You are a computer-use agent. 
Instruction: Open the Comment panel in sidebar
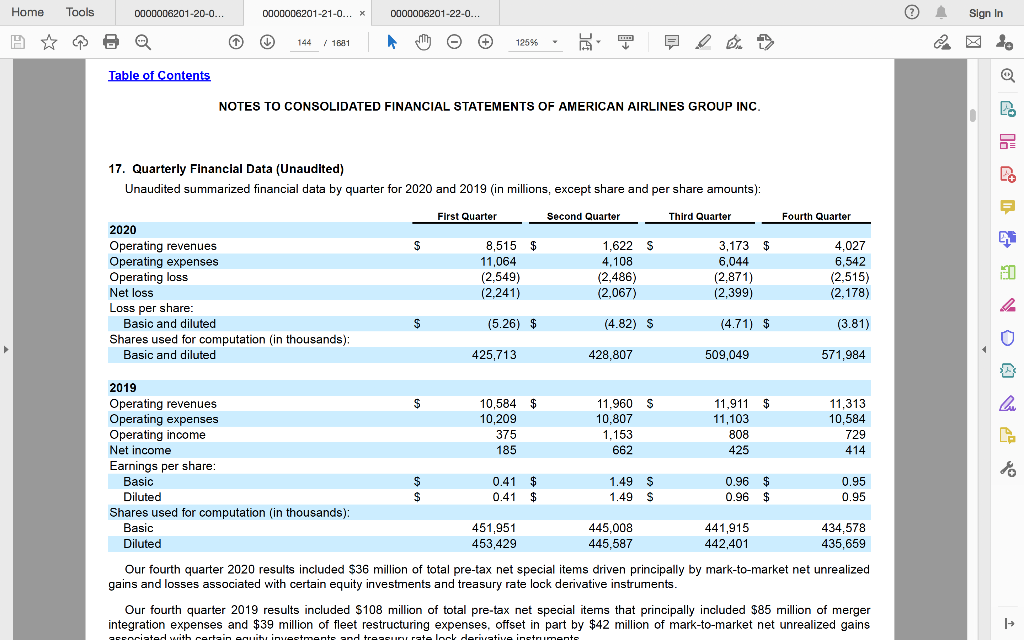(1008, 208)
